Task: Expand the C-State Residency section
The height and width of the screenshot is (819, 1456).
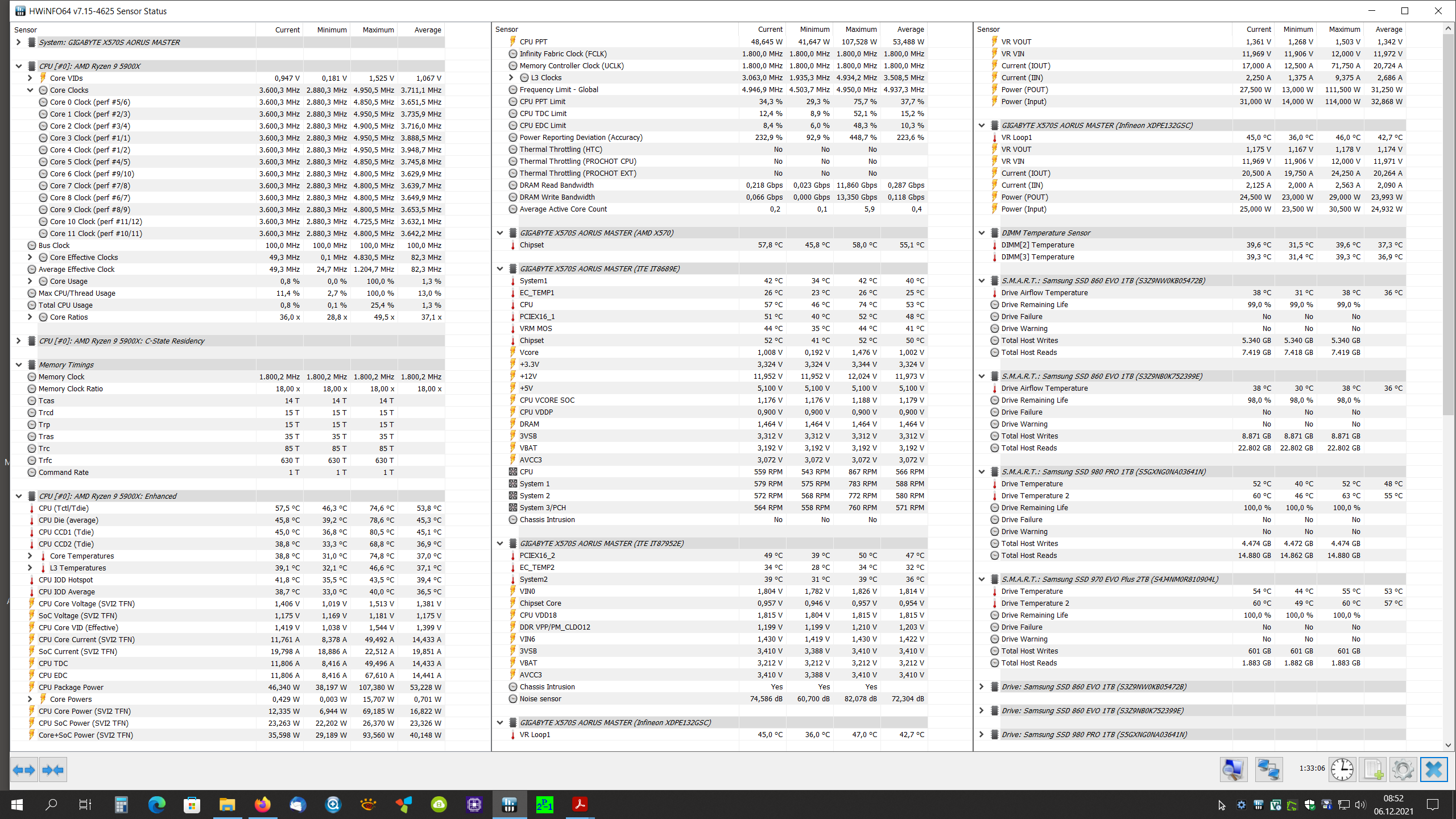Action: (x=19, y=341)
